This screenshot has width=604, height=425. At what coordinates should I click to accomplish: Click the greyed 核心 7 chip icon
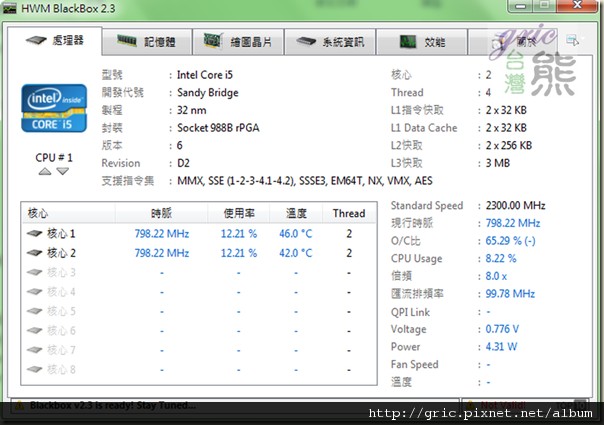coord(34,350)
